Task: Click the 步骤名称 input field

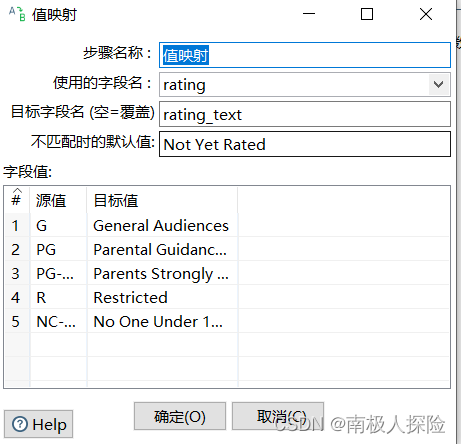Action: coord(305,55)
